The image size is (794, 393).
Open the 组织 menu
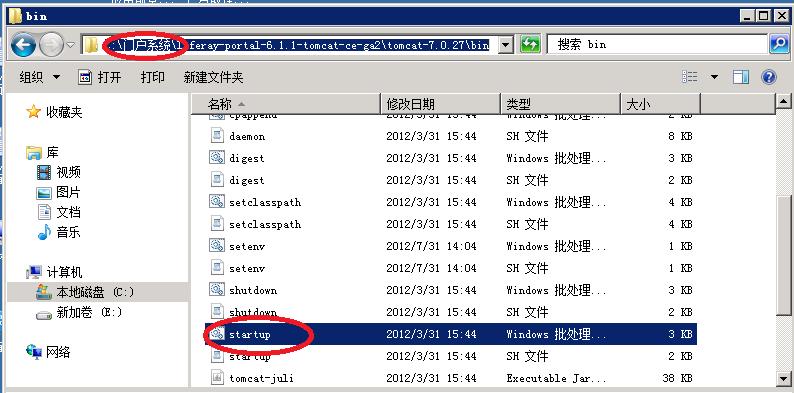click(39, 77)
